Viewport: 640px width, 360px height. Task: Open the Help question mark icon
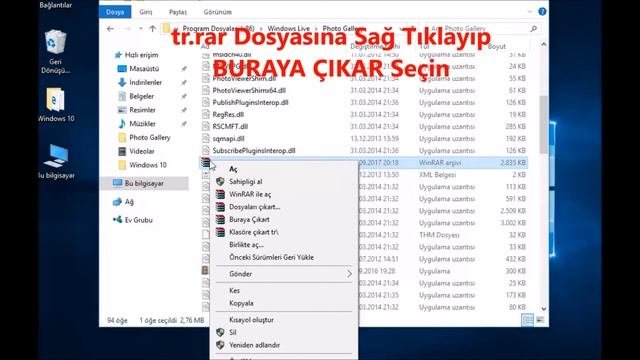pyautogui.click(x=542, y=11)
